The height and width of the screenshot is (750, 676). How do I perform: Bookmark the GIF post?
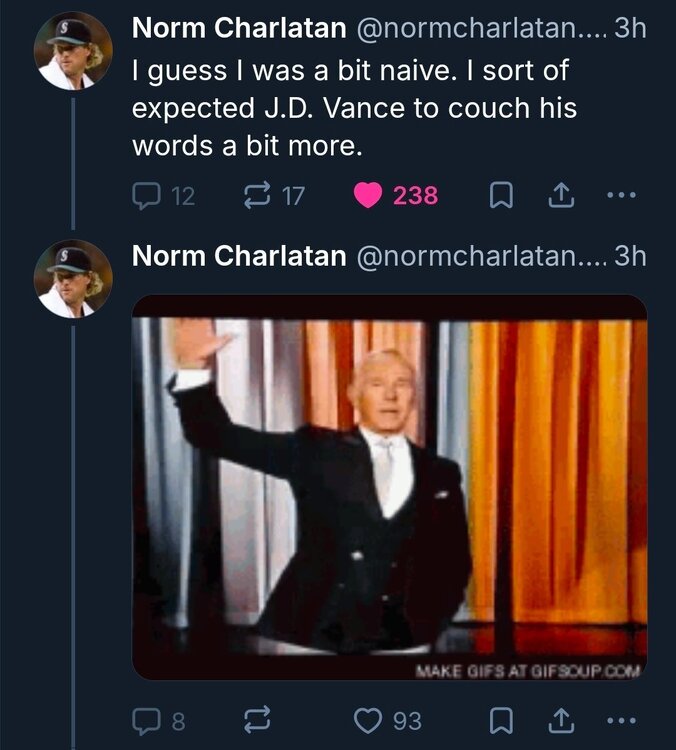click(500, 720)
